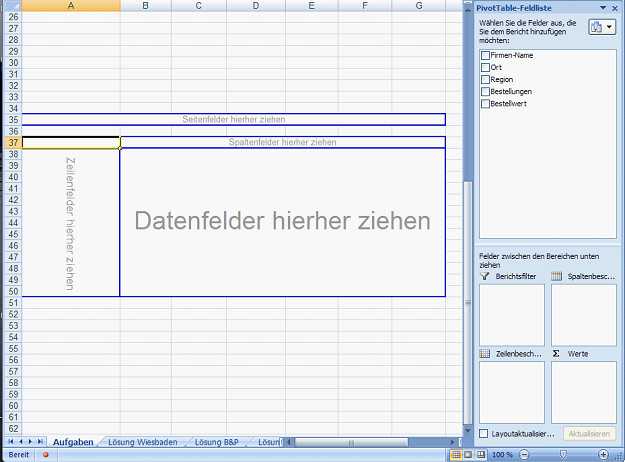The width and height of the screenshot is (625, 462).
Task: Jump to first sheet using navigation arrow
Action: (x=11, y=441)
